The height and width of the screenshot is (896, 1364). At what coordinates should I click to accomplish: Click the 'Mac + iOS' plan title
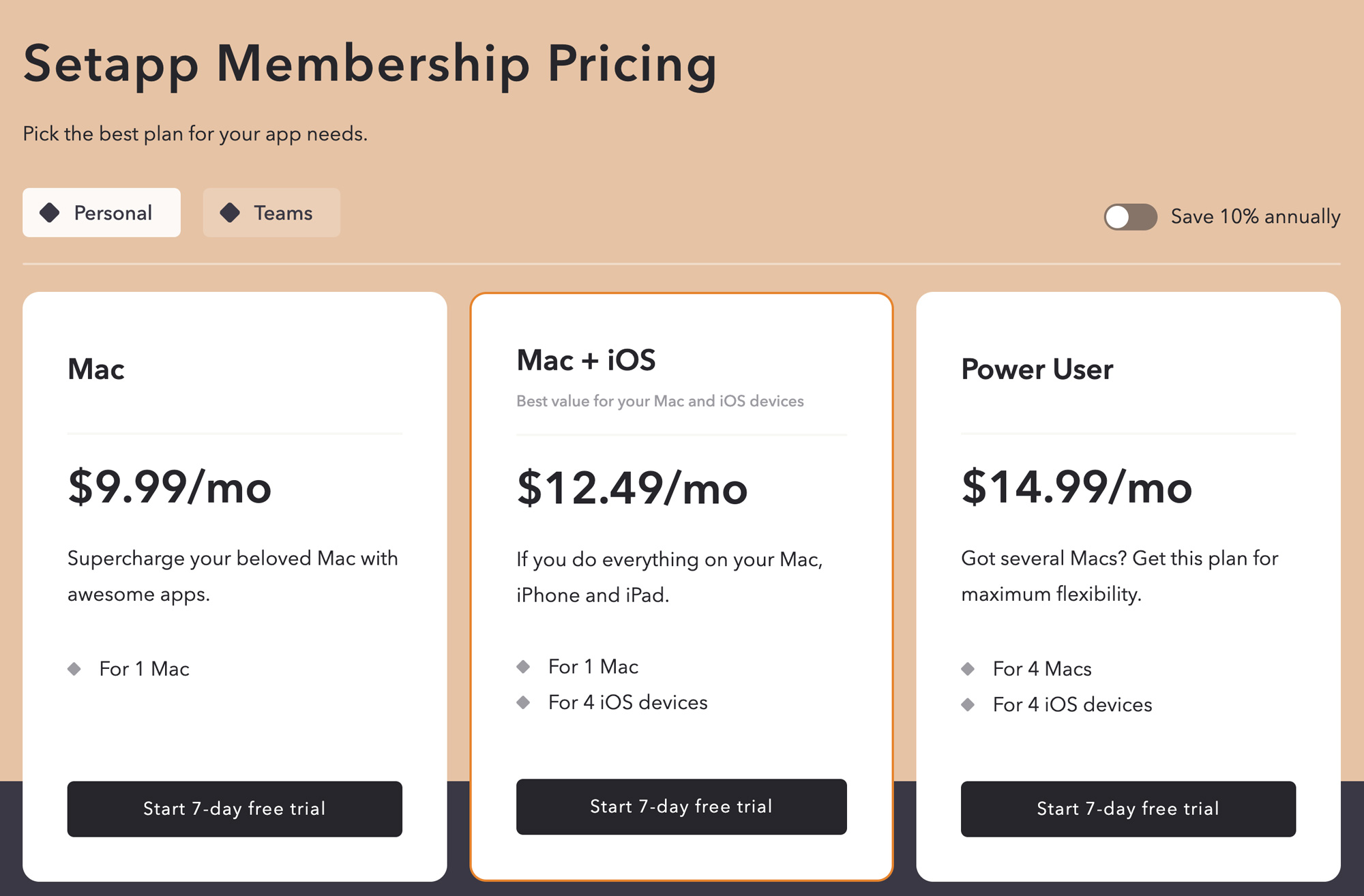(586, 360)
